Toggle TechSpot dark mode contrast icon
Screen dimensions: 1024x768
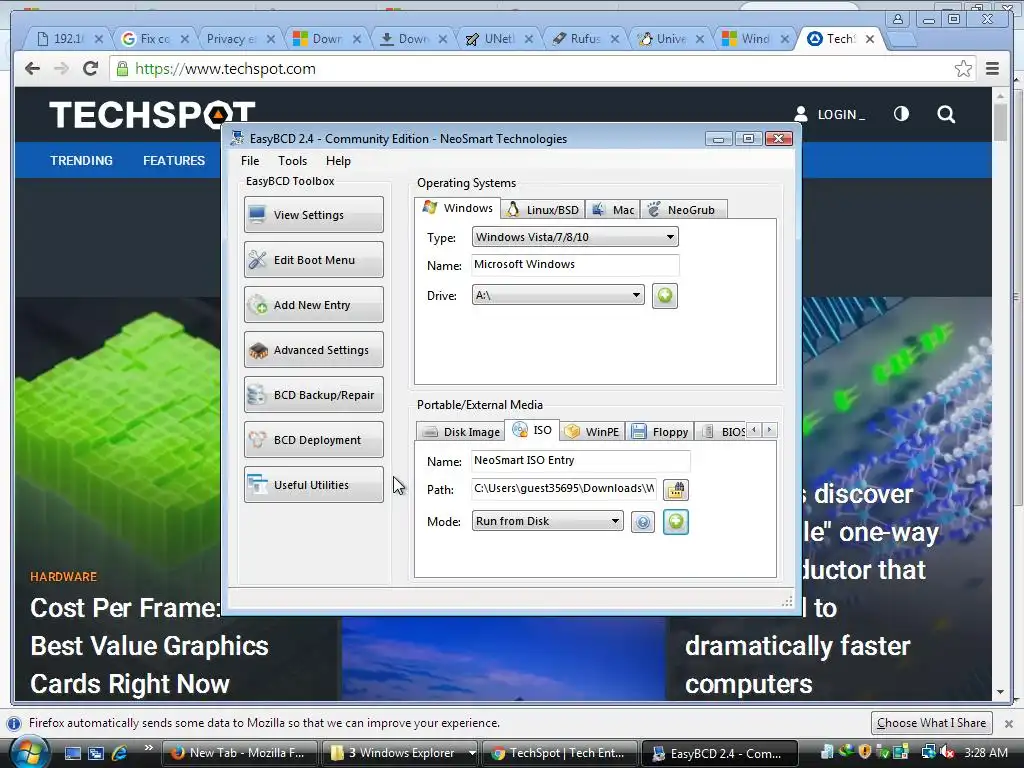coord(901,114)
